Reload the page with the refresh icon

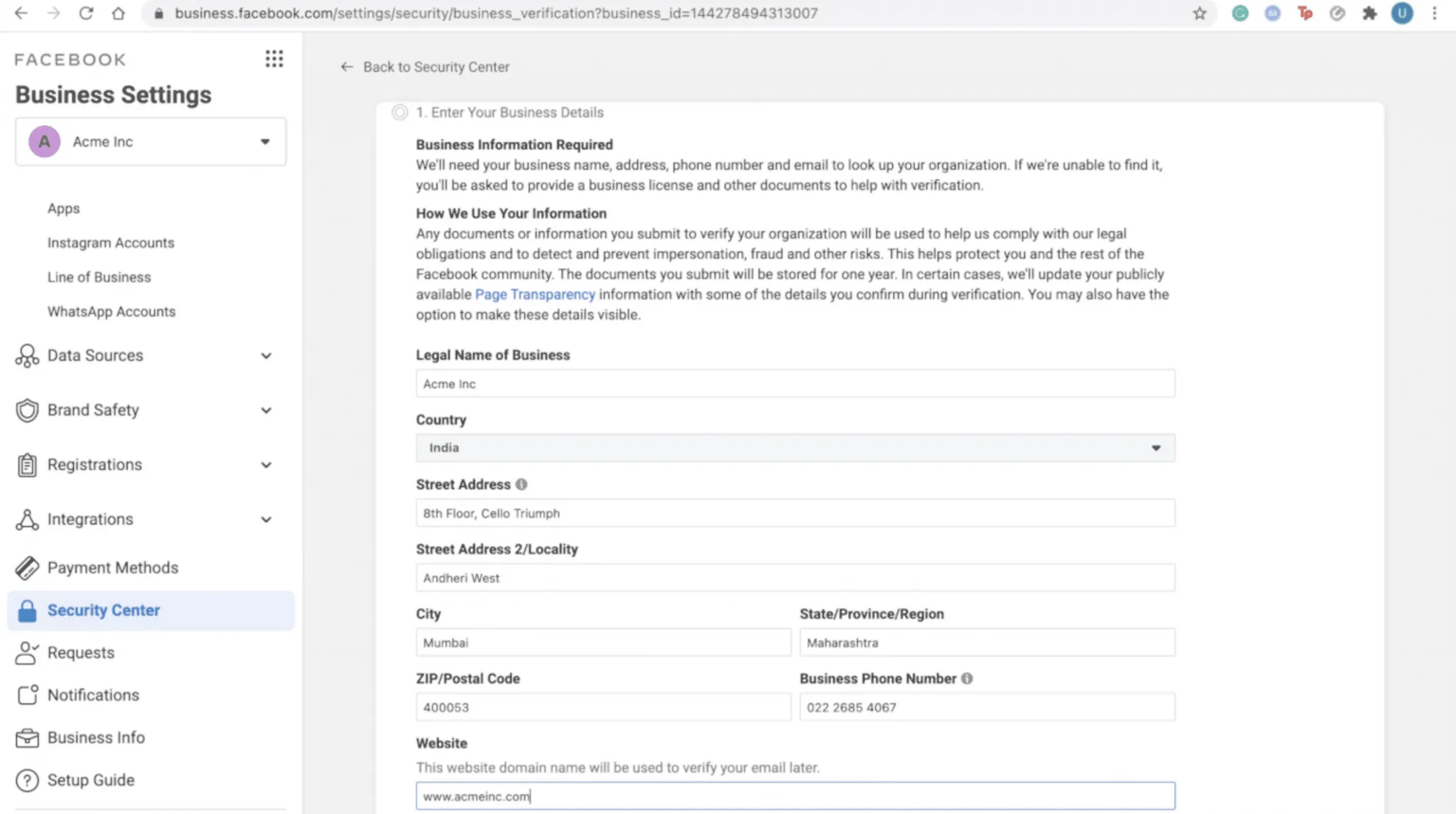85,13
